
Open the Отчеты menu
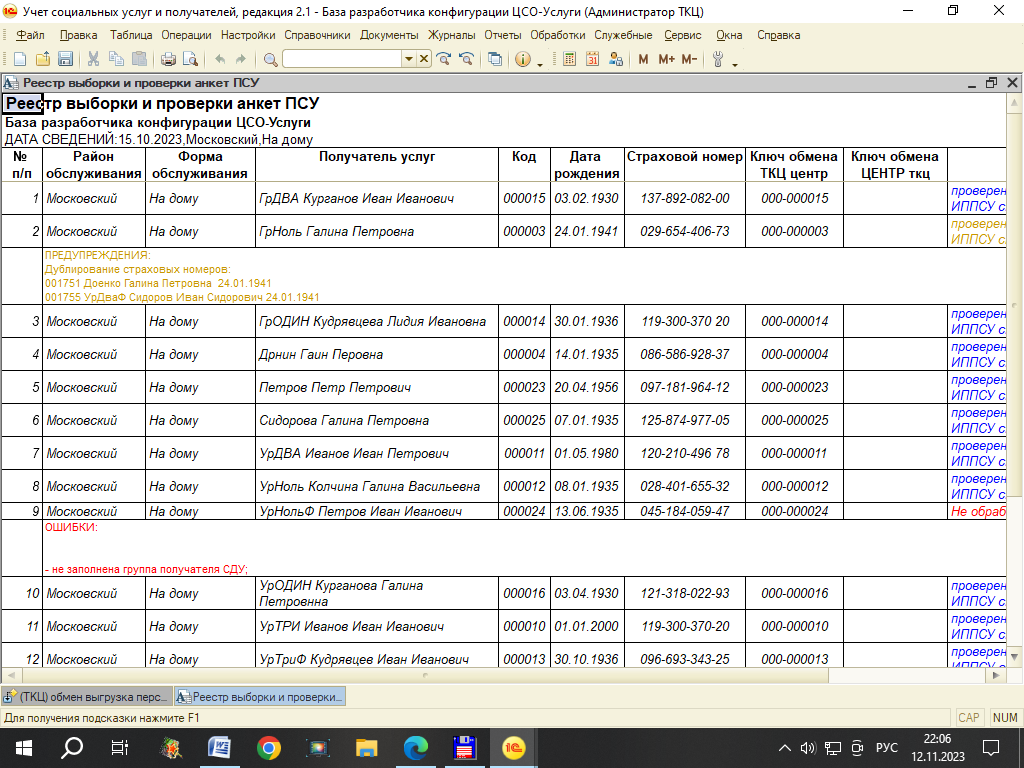(x=502, y=35)
